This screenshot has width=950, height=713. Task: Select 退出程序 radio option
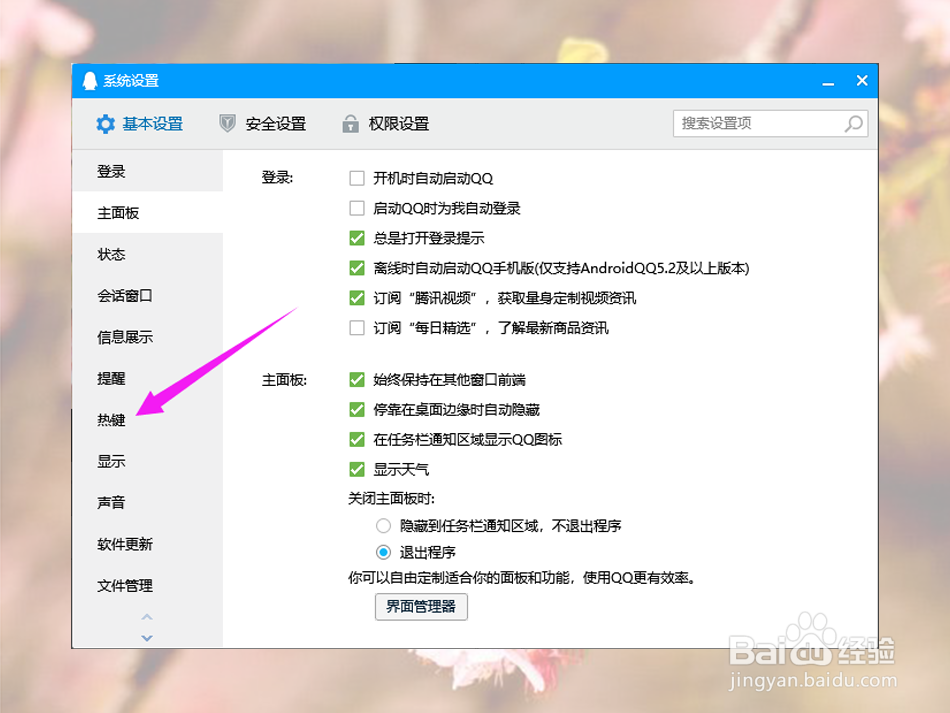click(383, 552)
